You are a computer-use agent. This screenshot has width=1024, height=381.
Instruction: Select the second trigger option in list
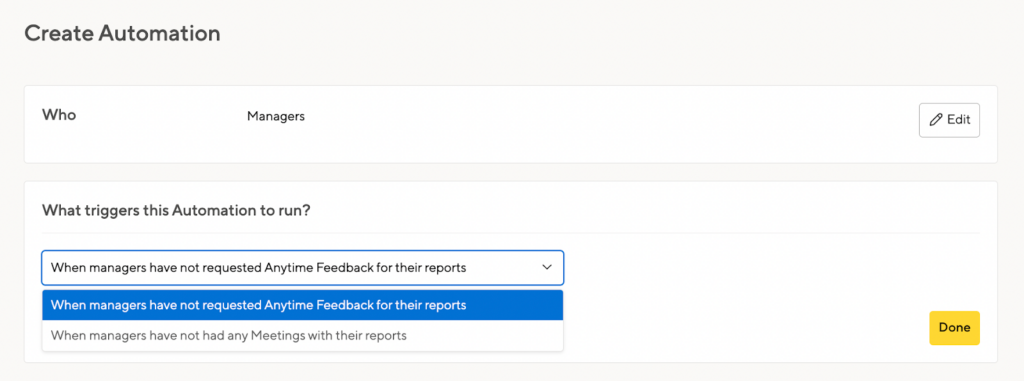[x=302, y=336]
